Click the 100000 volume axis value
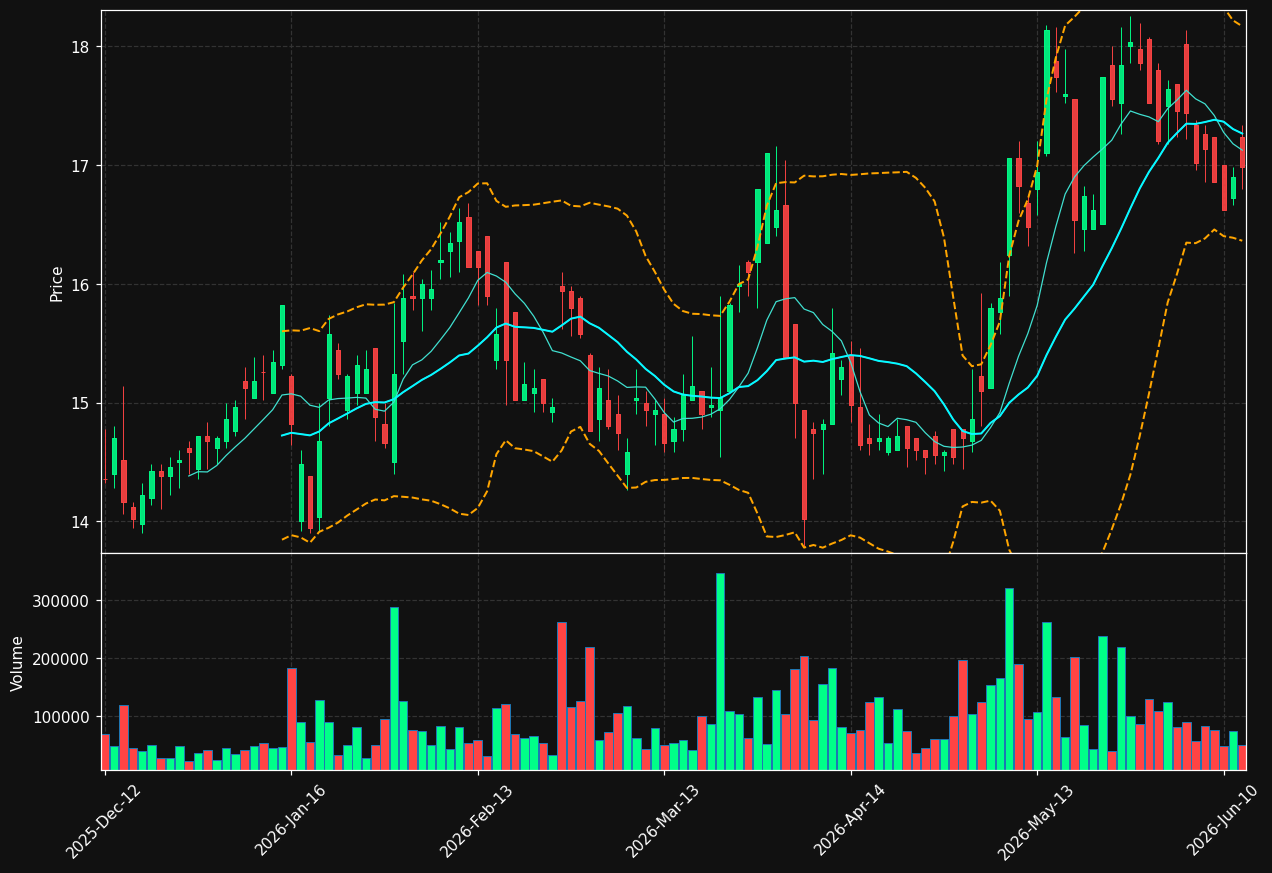 (x=62, y=717)
